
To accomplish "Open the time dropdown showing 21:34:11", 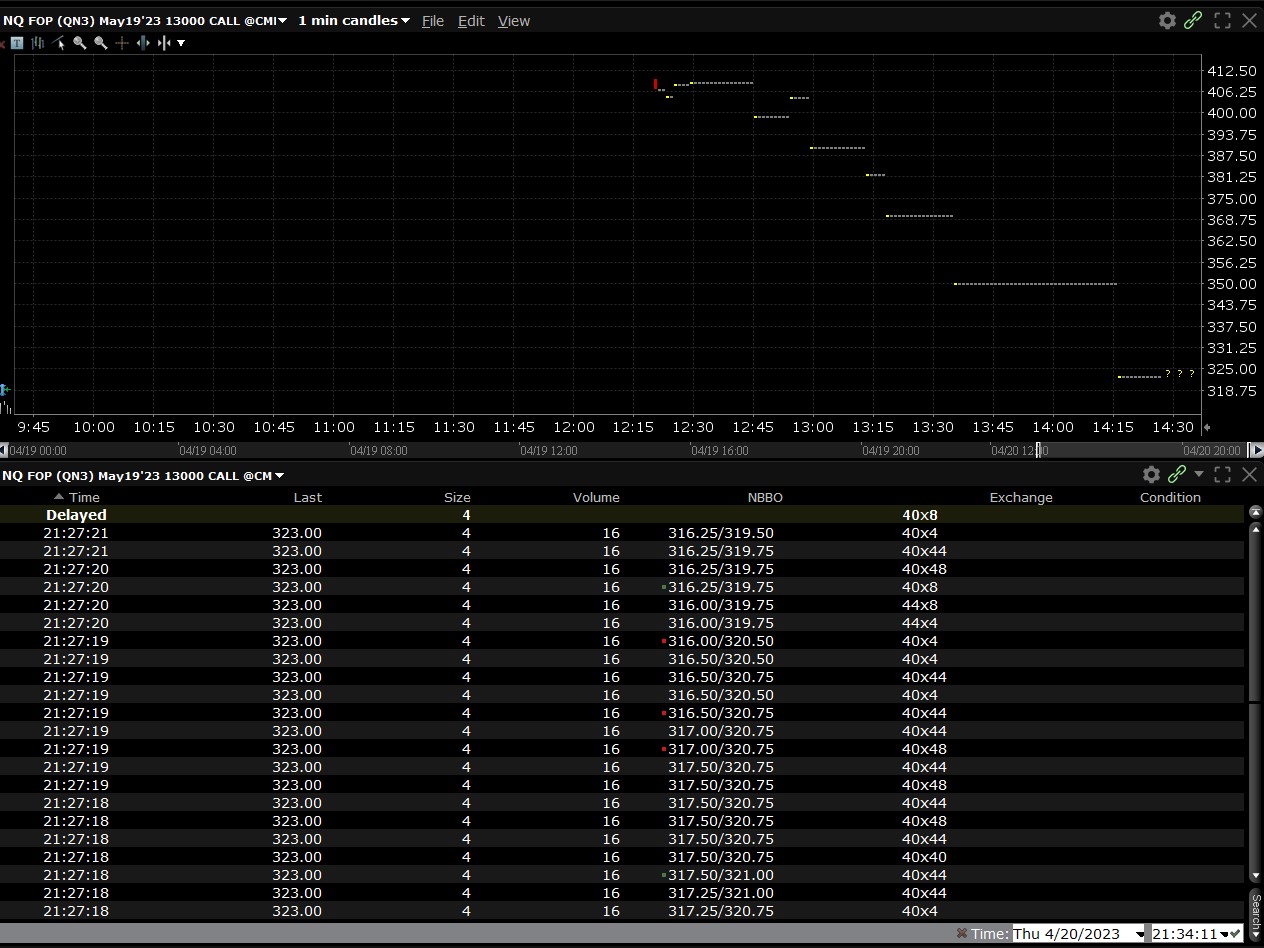I will point(1224,935).
